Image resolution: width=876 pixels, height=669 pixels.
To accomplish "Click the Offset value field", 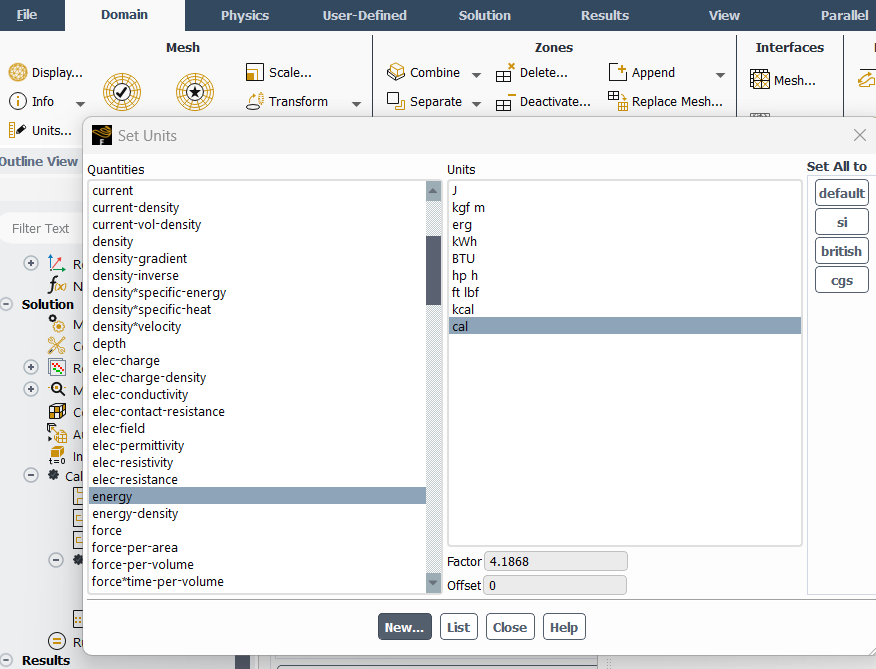I will point(555,585).
